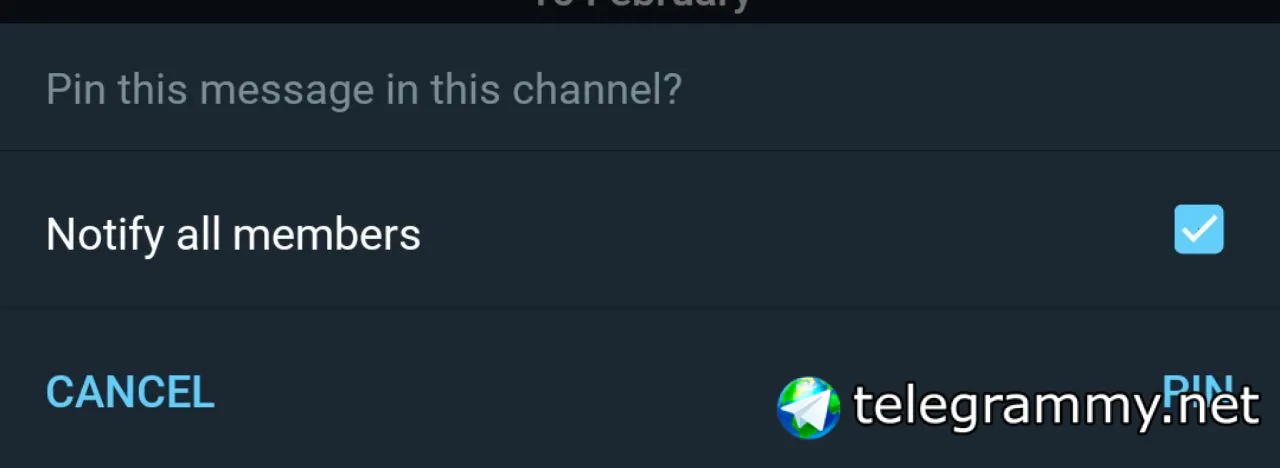Click the CANCEL button
1280x468 pixels.
click(130, 392)
